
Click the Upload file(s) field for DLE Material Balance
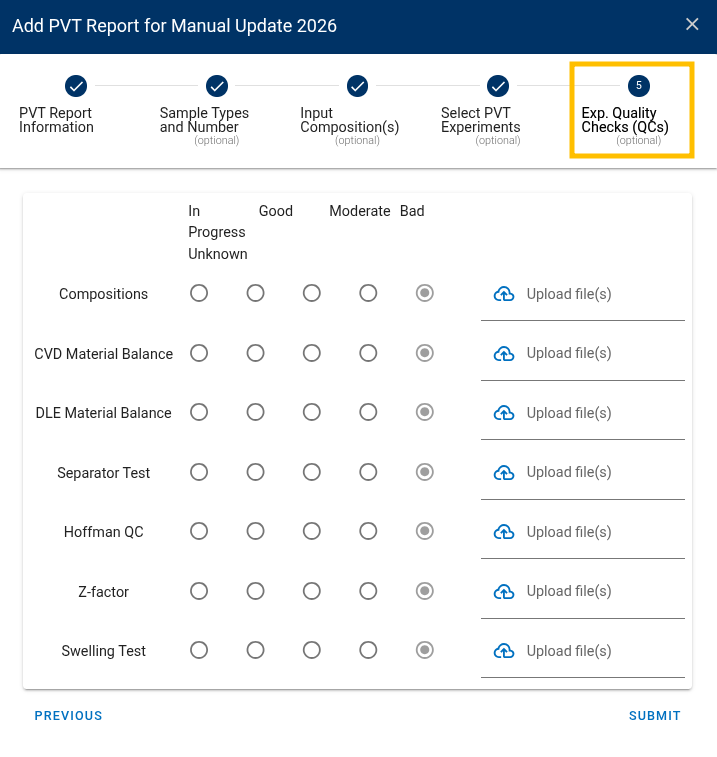click(583, 413)
